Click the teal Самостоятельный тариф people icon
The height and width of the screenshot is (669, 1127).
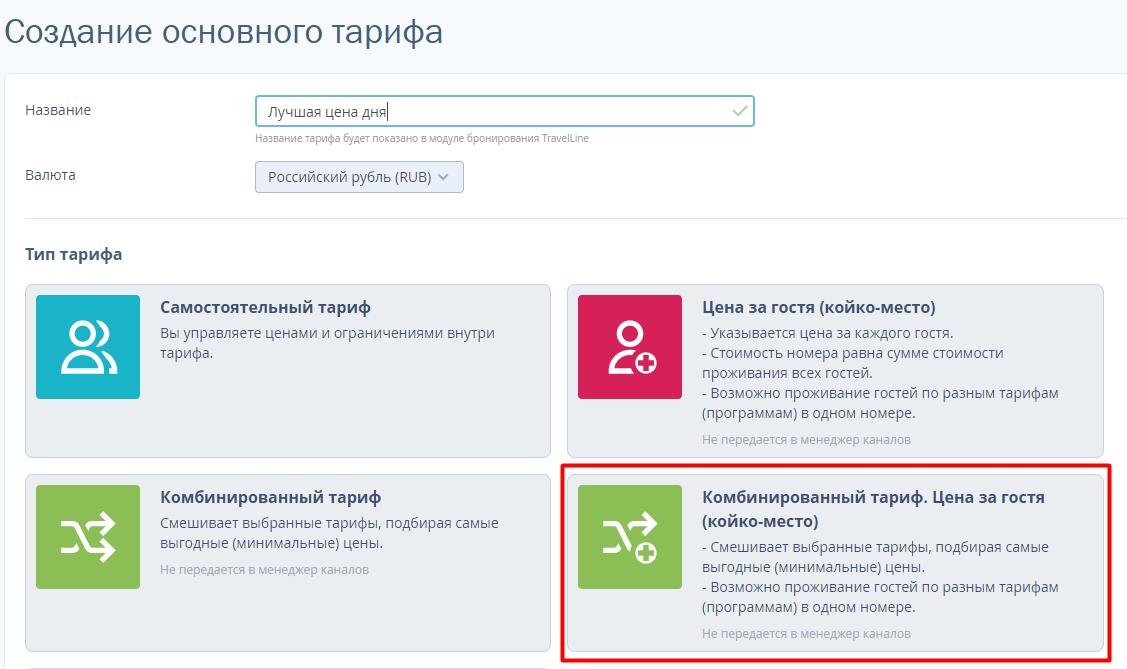pos(88,347)
